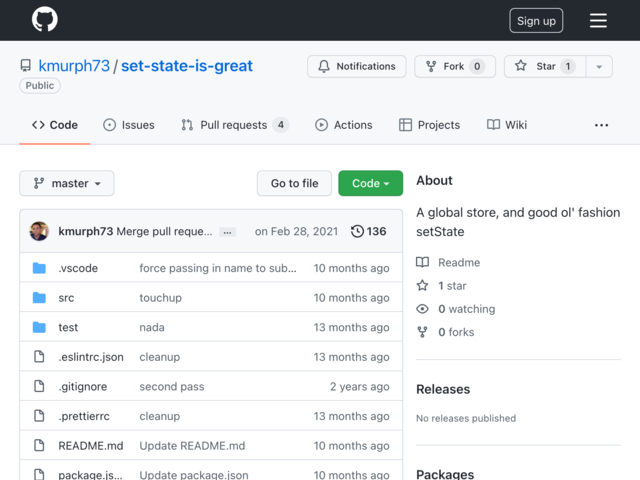Open the touchup commit message
Viewport: 640px width, 480px height.
[x=160, y=298]
